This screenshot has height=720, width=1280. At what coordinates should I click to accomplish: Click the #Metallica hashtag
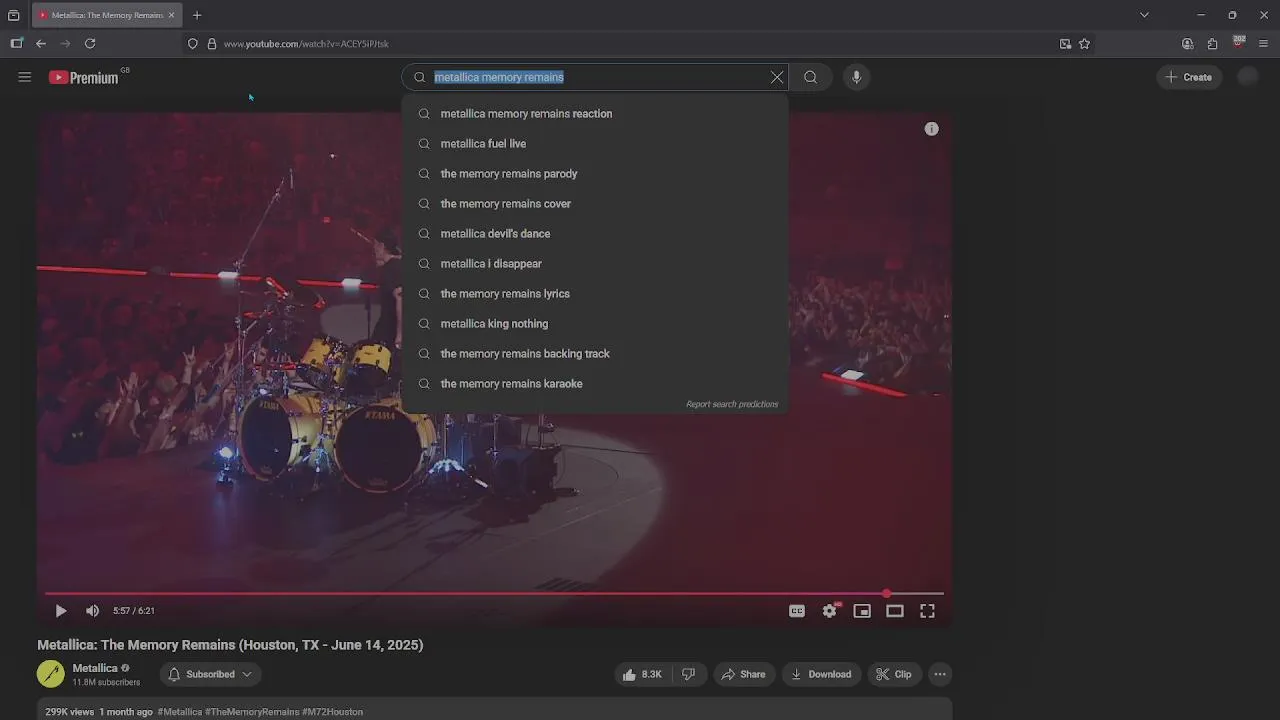click(180, 712)
